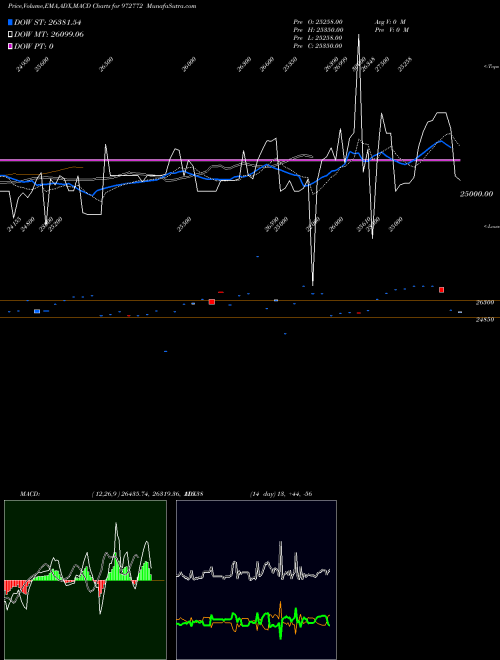Click the large red square marker near center
The image size is (500, 660).
coord(212,302)
